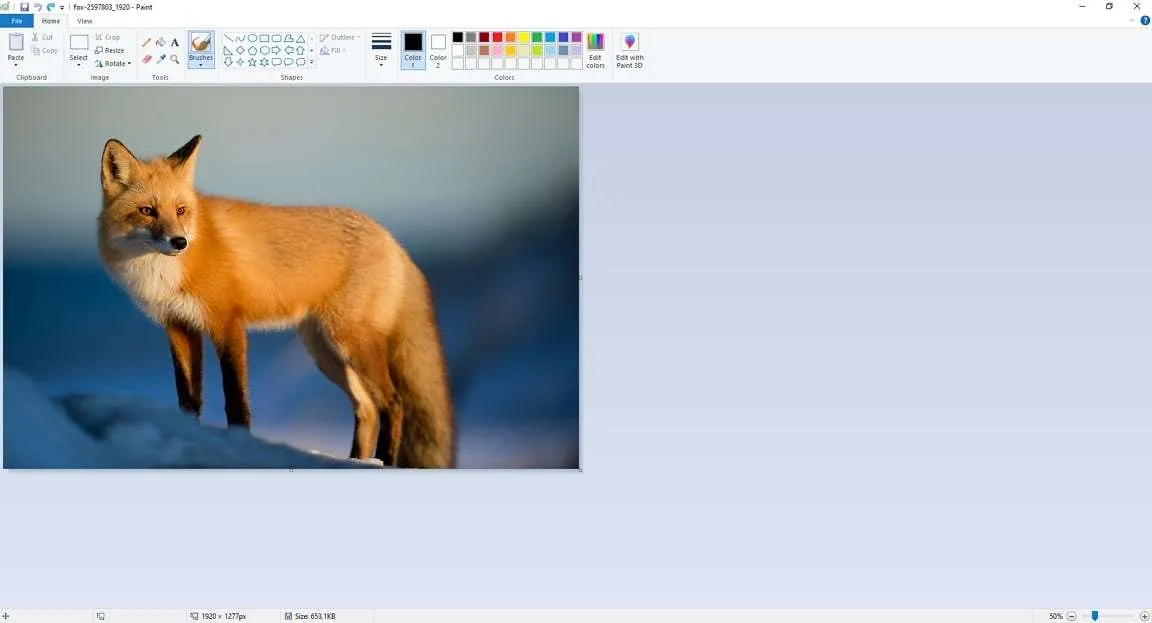Click the Save icon in title bar

coord(24,7)
